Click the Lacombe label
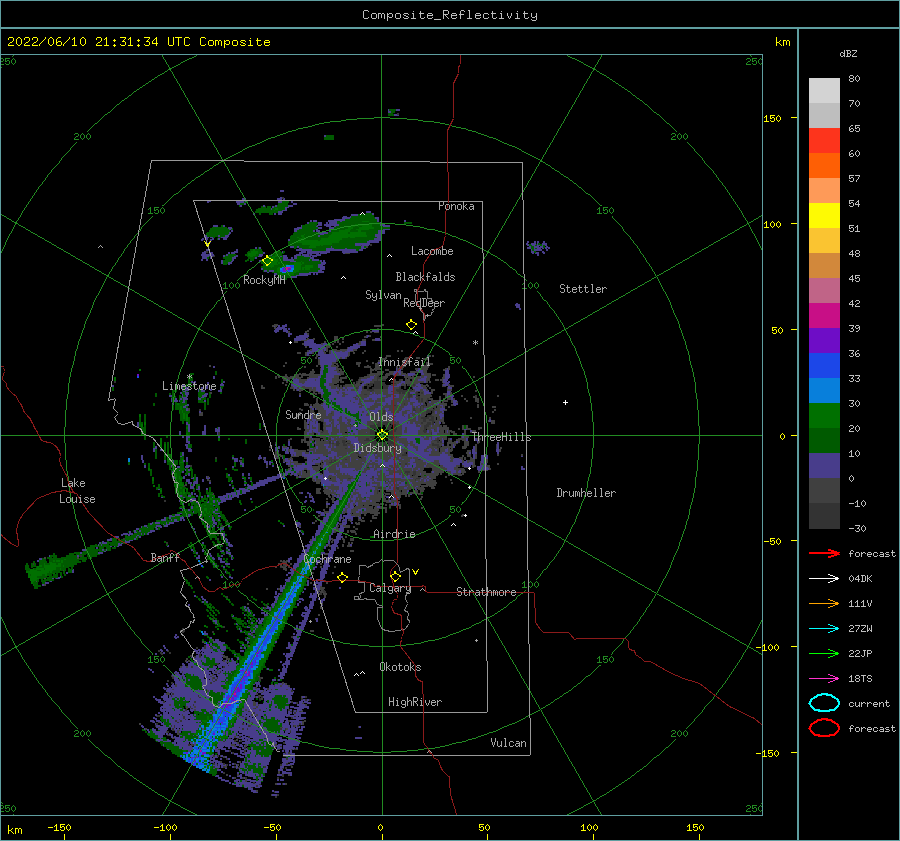Image resolution: width=900 pixels, height=841 pixels. click(432, 251)
